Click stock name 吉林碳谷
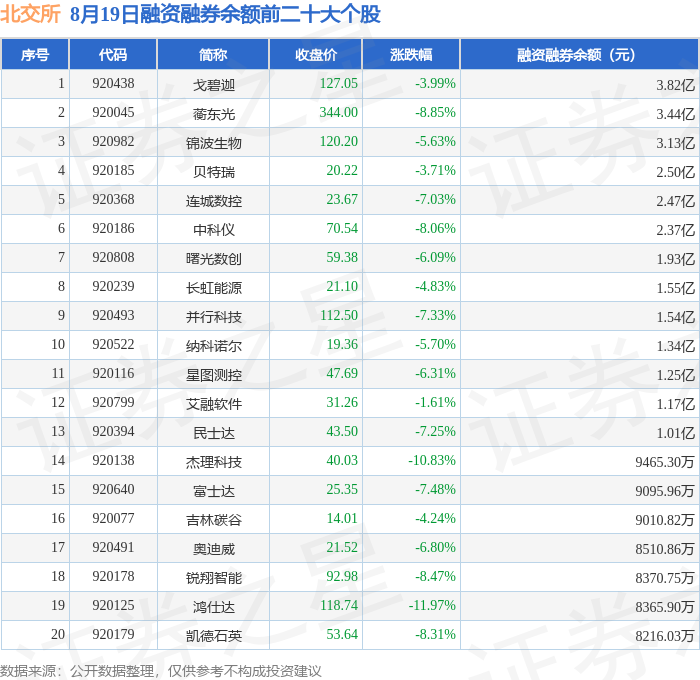Image resolution: width=700 pixels, height=680 pixels. coord(214,520)
